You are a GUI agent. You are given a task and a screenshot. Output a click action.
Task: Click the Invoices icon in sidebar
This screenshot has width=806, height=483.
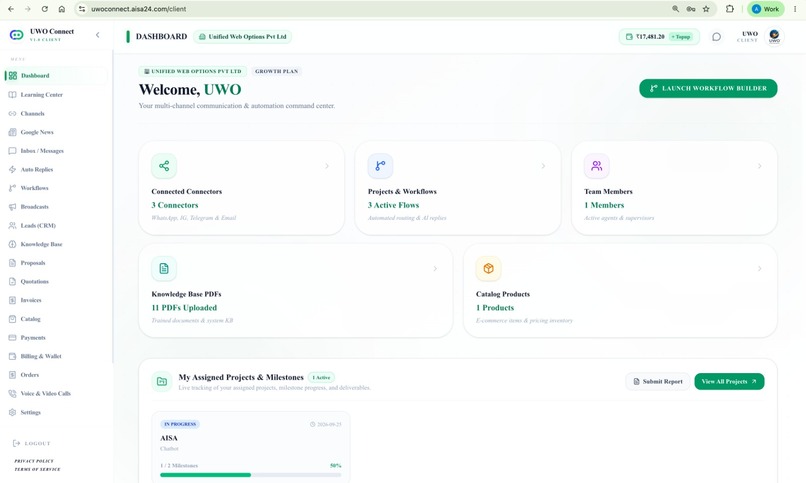pos(12,300)
